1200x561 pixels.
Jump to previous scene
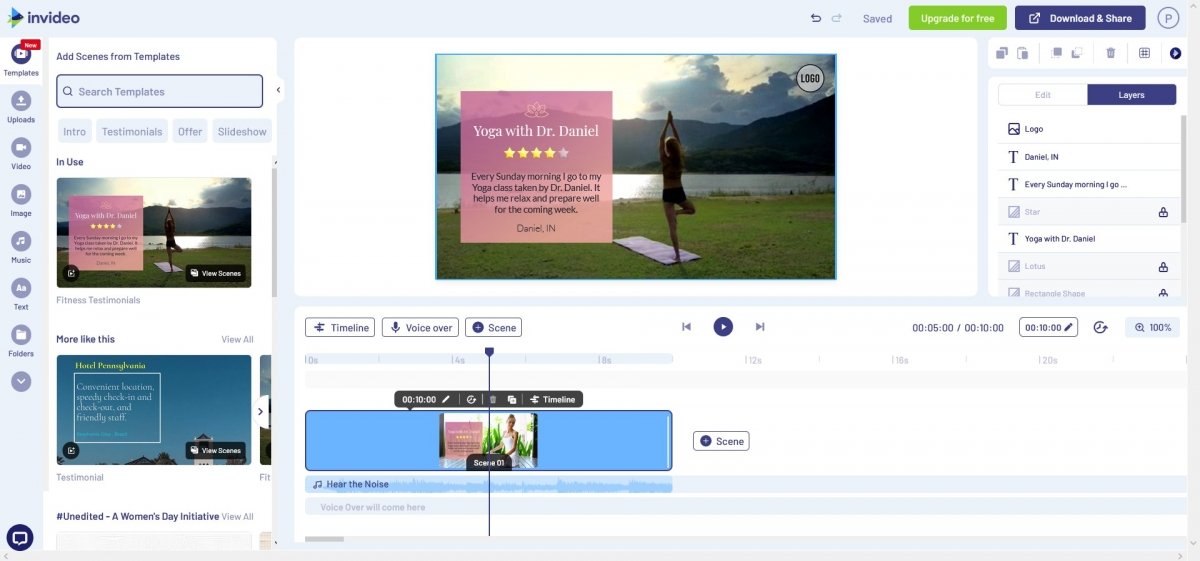coord(686,327)
